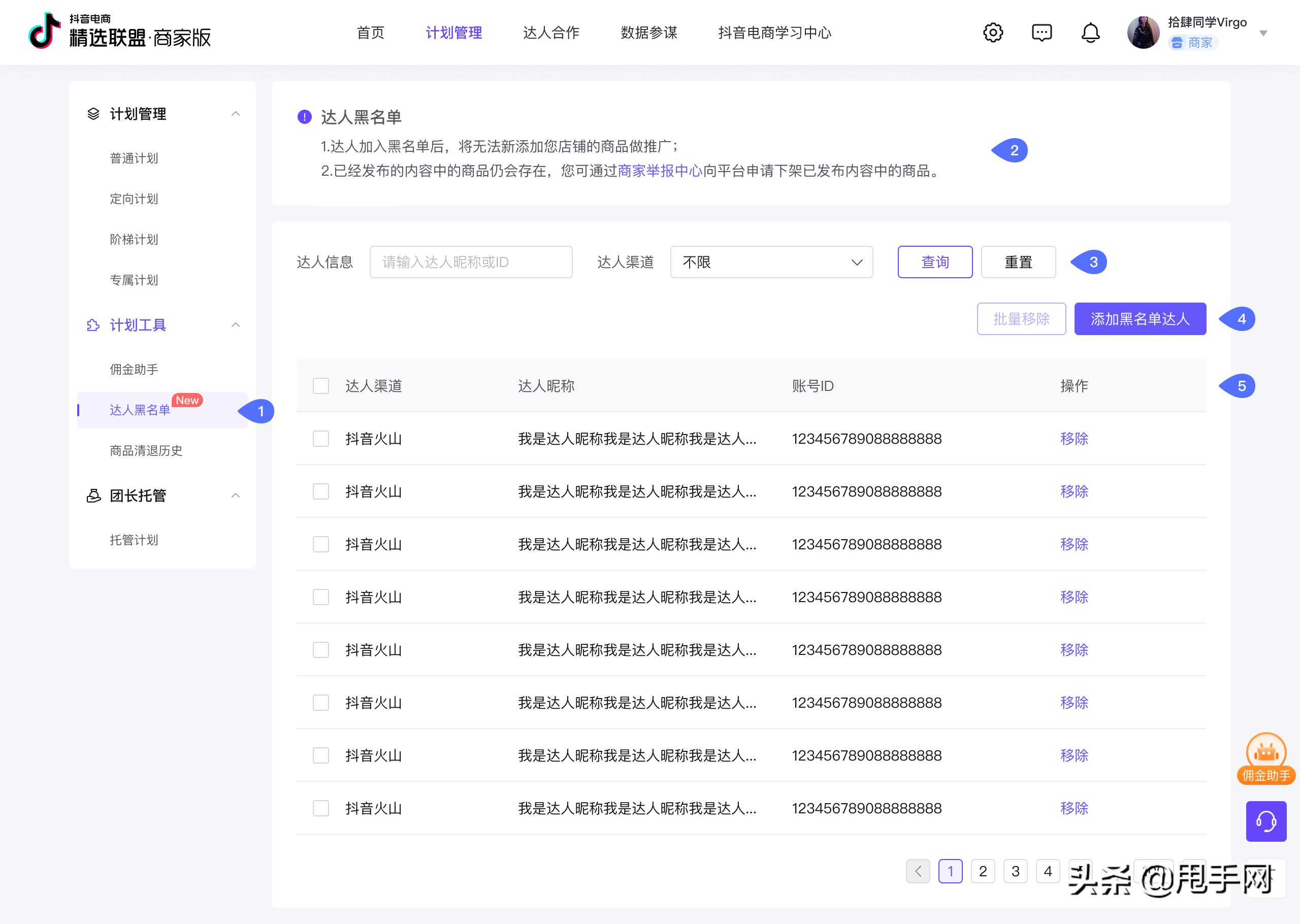Open the notifications bell
Image resolution: width=1300 pixels, height=924 pixels.
pos(1090,32)
